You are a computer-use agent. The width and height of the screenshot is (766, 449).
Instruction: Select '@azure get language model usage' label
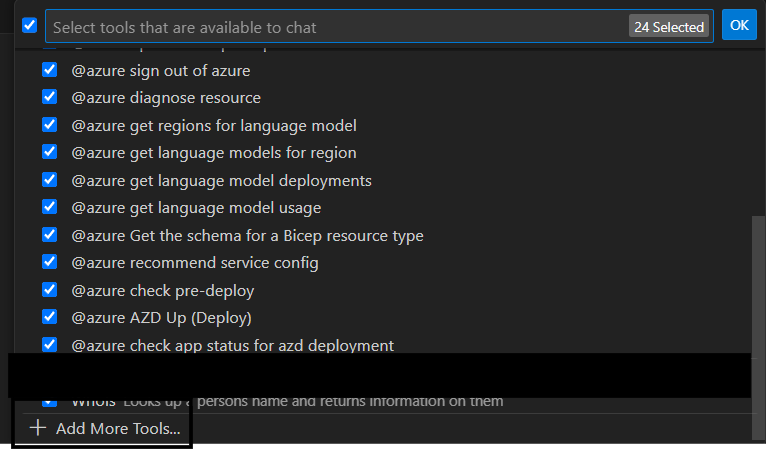[196, 208]
